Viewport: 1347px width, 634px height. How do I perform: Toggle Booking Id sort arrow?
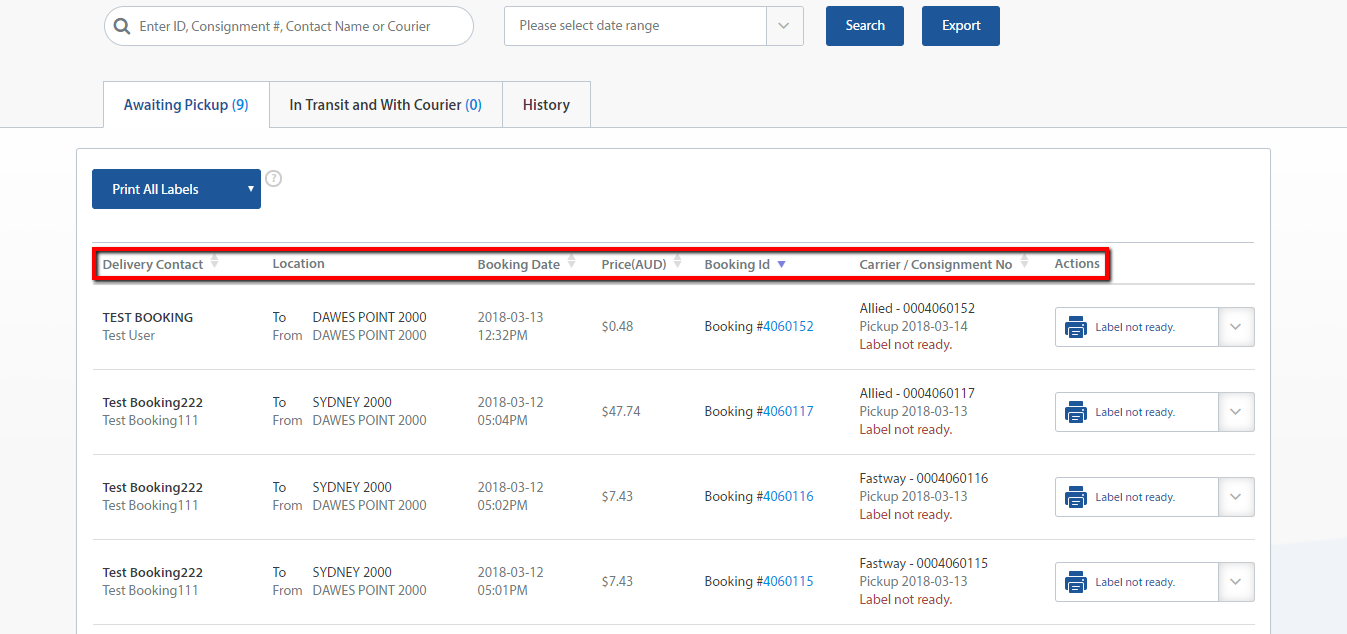point(781,264)
